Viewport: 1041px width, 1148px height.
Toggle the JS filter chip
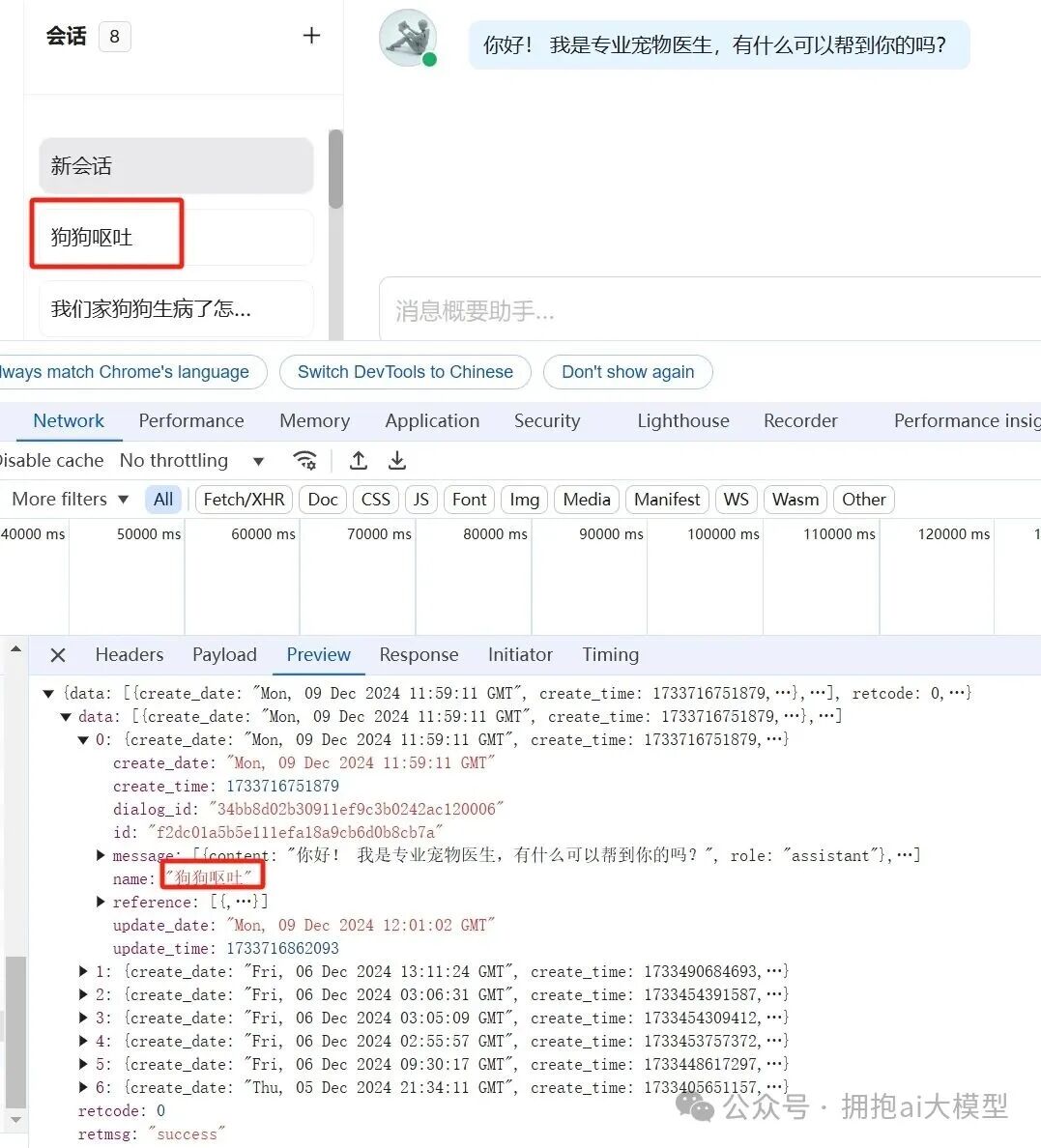pyautogui.click(x=420, y=500)
